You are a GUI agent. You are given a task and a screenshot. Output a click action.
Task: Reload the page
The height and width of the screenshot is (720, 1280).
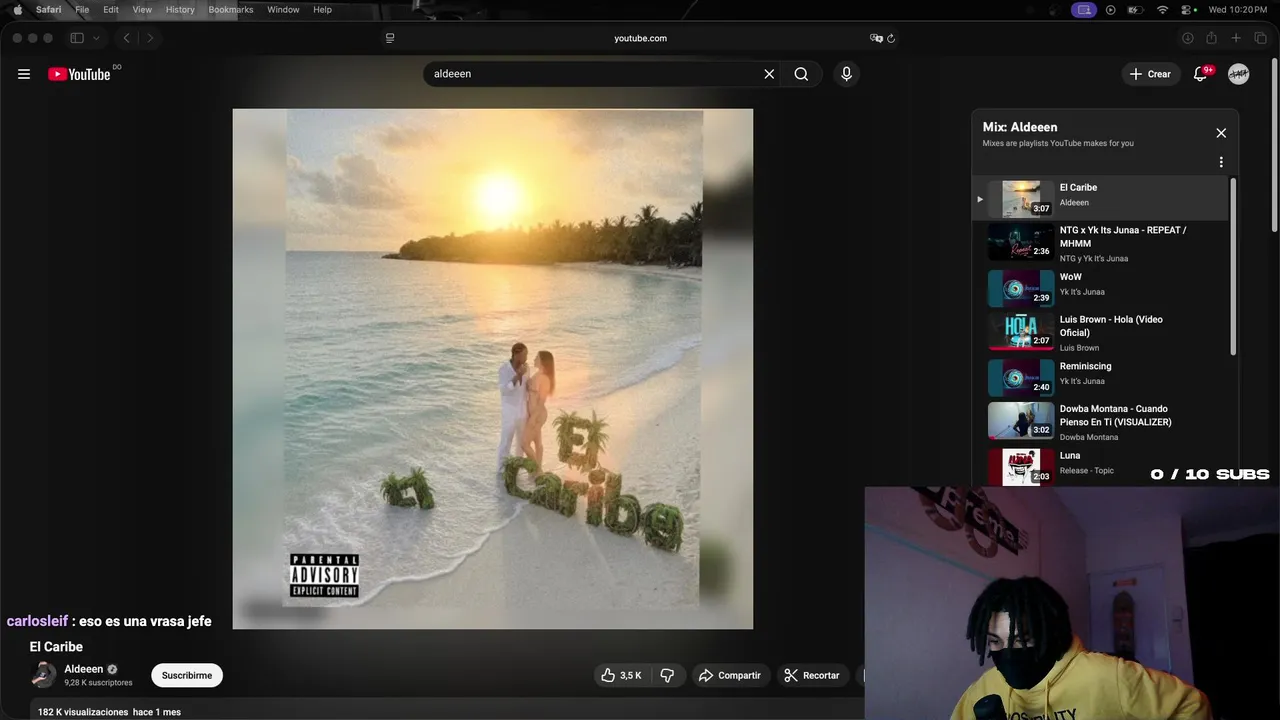(x=891, y=38)
